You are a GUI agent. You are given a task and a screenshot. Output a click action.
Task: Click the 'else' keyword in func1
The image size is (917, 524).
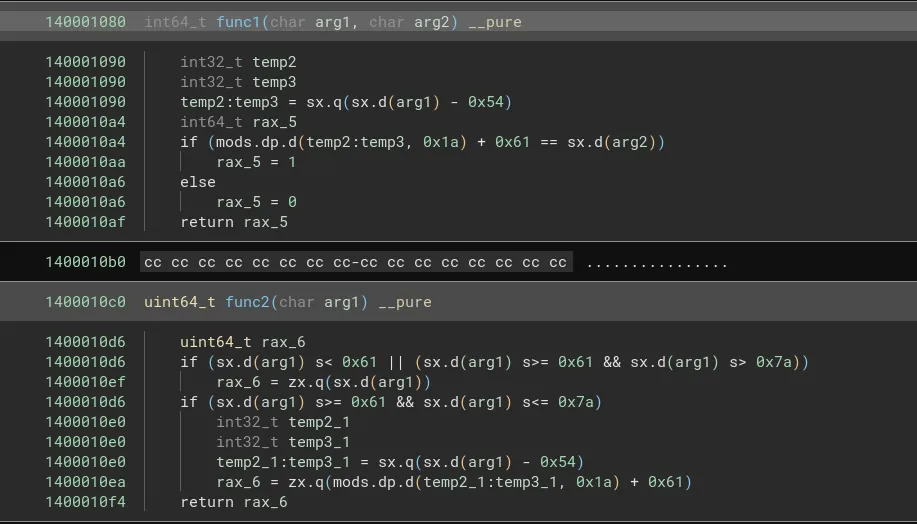point(198,182)
